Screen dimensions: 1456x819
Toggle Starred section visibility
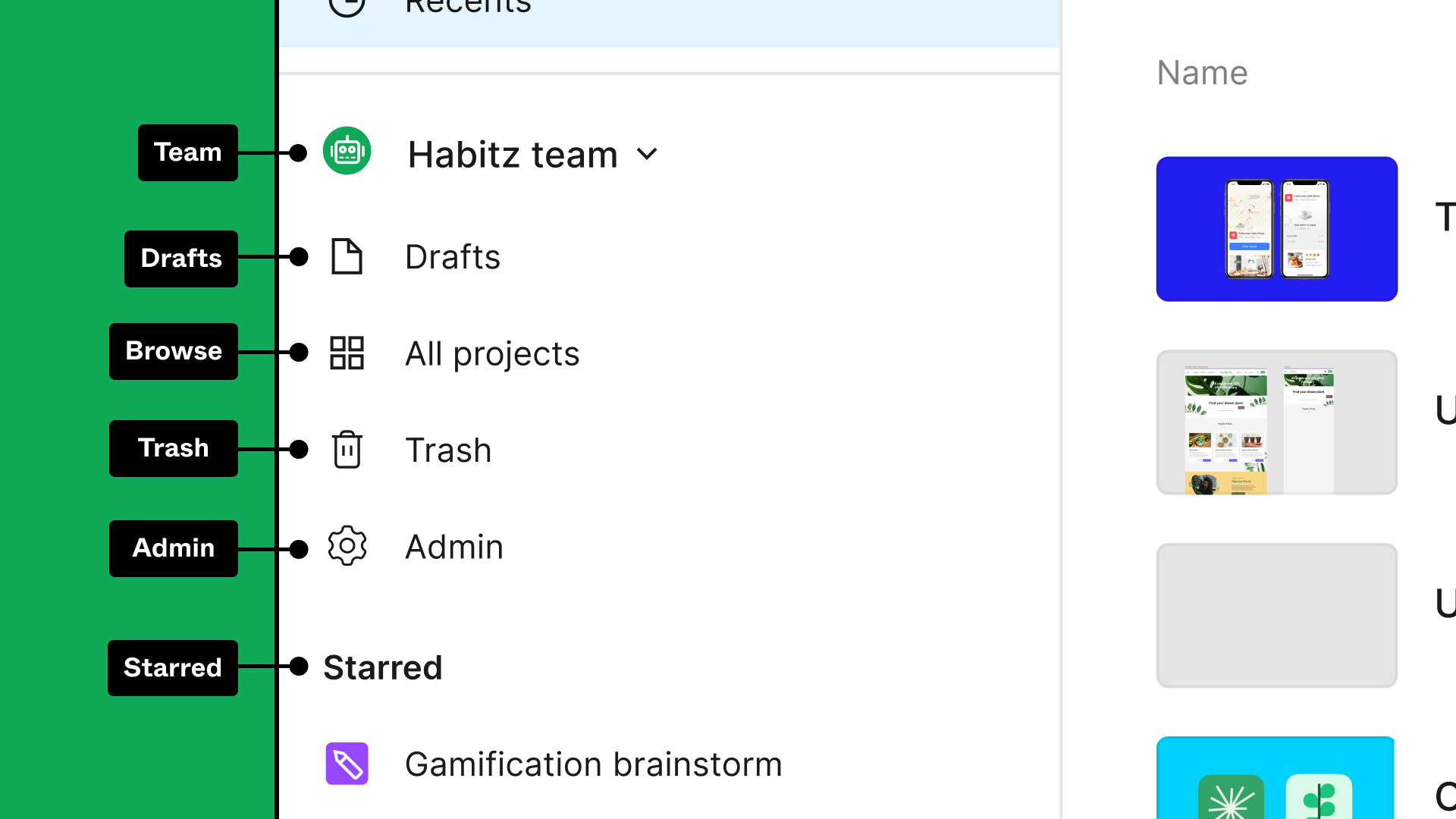[383, 667]
